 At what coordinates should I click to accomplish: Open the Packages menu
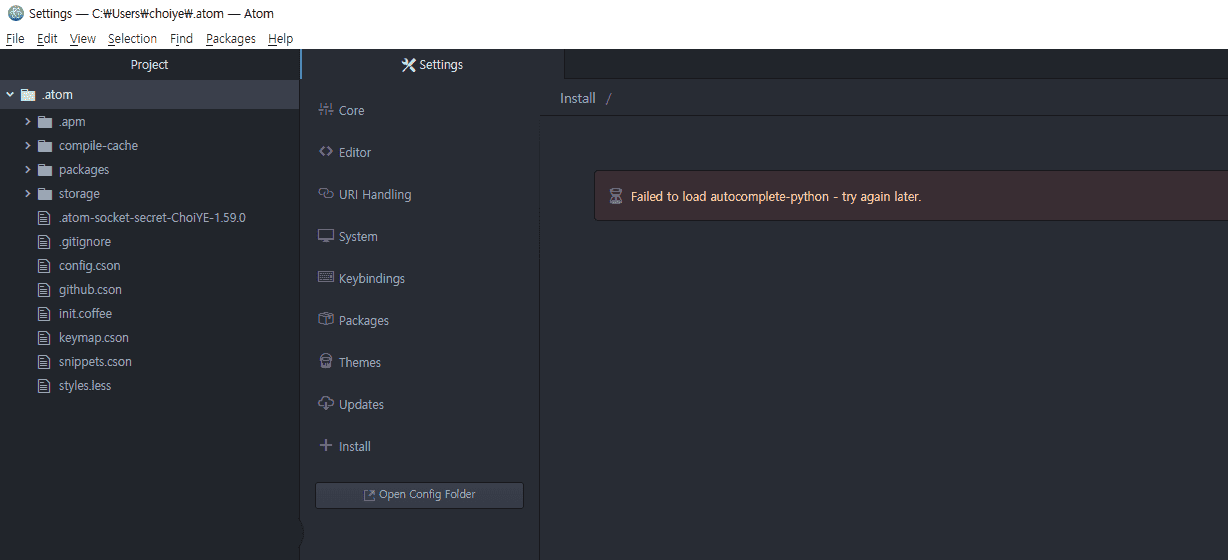(x=230, y=39)
